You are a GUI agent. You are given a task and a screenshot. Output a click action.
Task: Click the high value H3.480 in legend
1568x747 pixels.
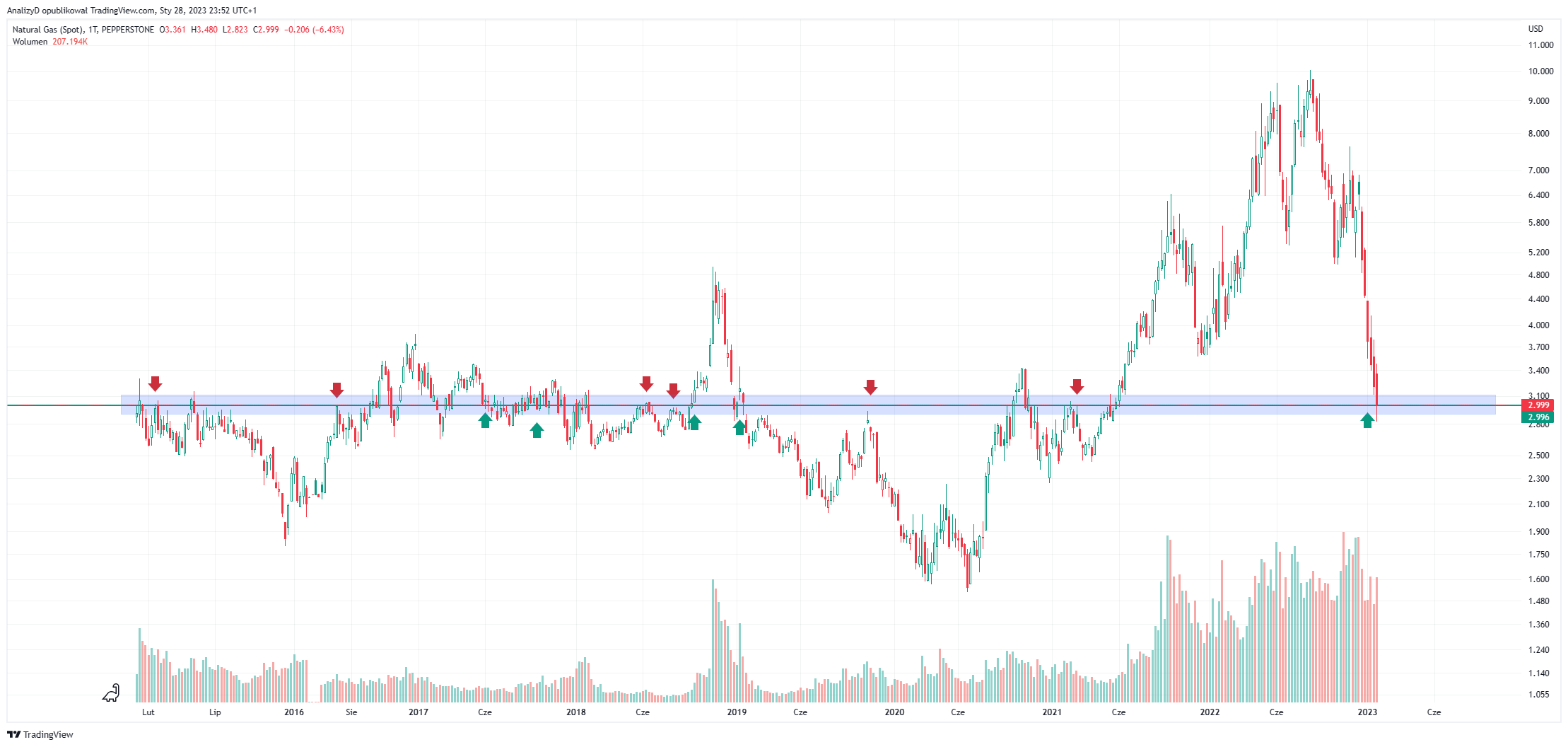click(x=204, y=30)
